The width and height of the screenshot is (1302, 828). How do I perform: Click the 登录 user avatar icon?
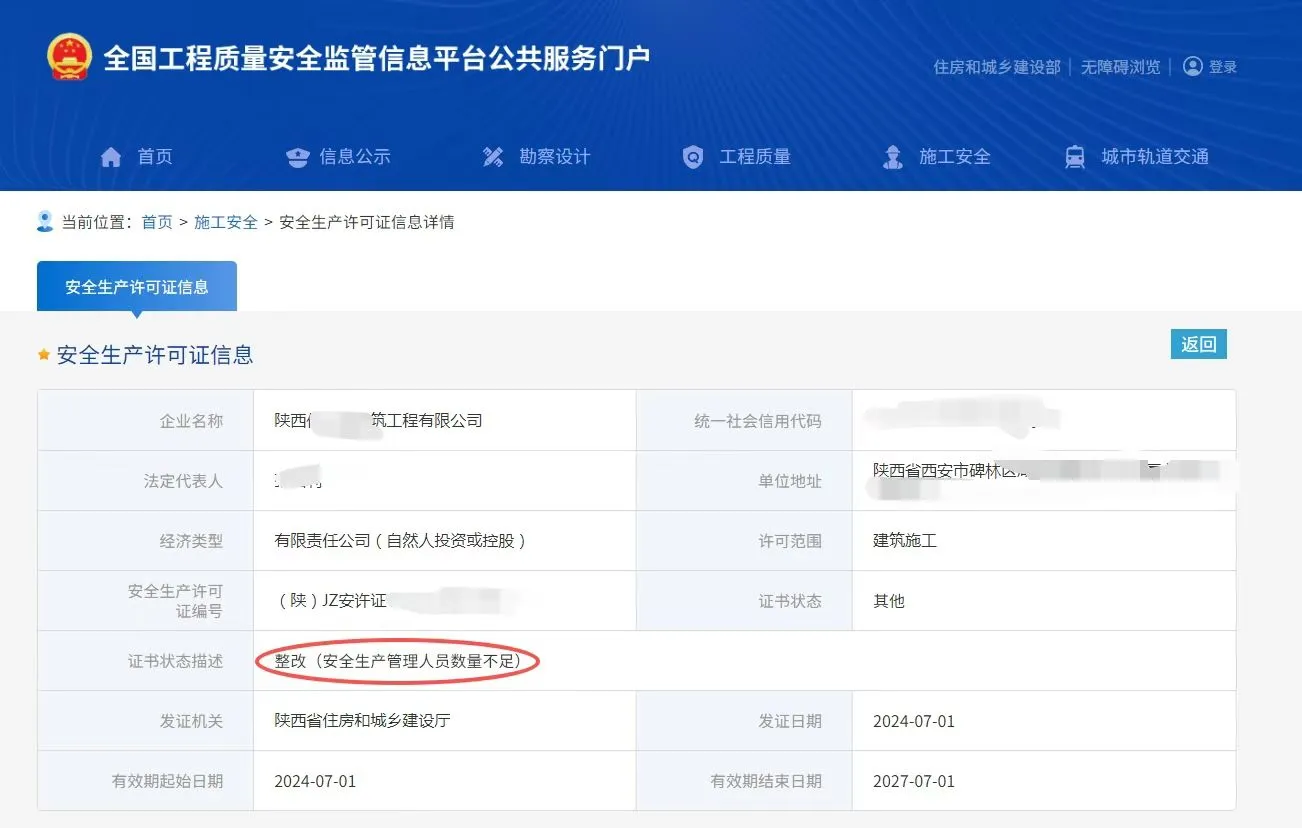[1192, 66]
